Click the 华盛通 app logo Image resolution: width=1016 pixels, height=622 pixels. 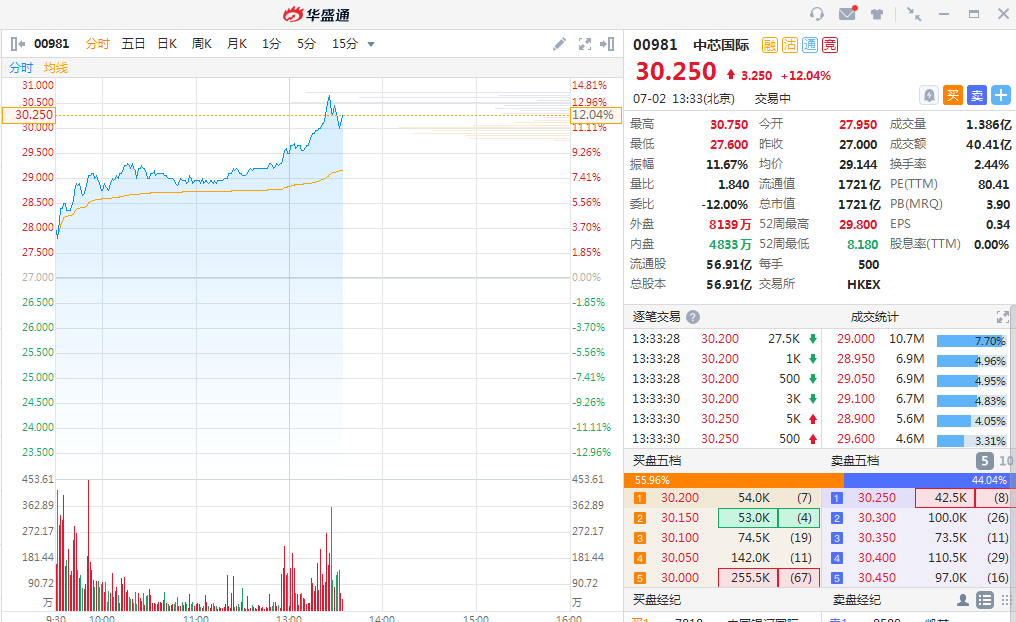pos(317,14)
